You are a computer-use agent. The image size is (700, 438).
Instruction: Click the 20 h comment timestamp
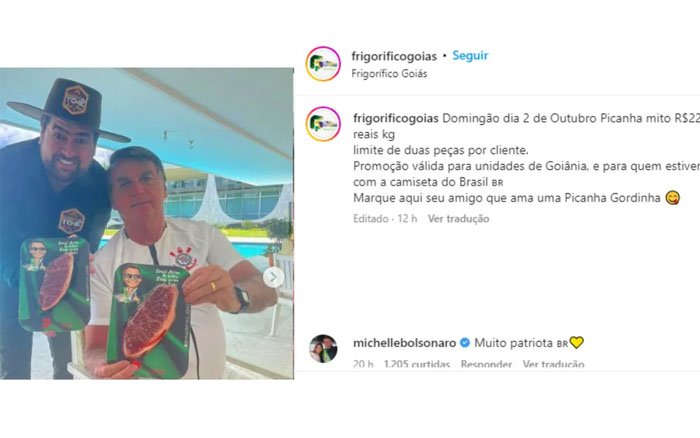(363, 364)
